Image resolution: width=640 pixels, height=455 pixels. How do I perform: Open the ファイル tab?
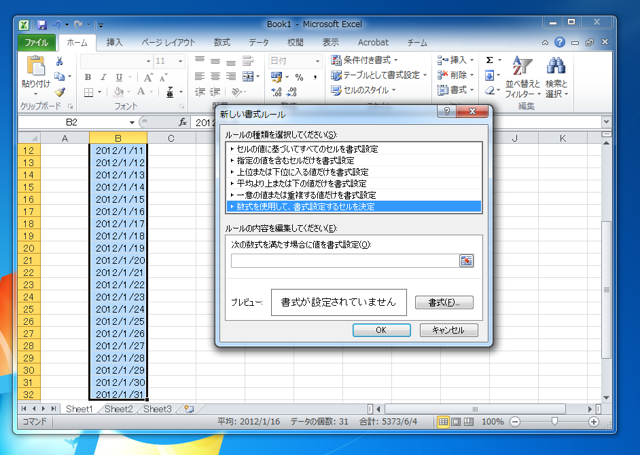[x=37, y=42]
